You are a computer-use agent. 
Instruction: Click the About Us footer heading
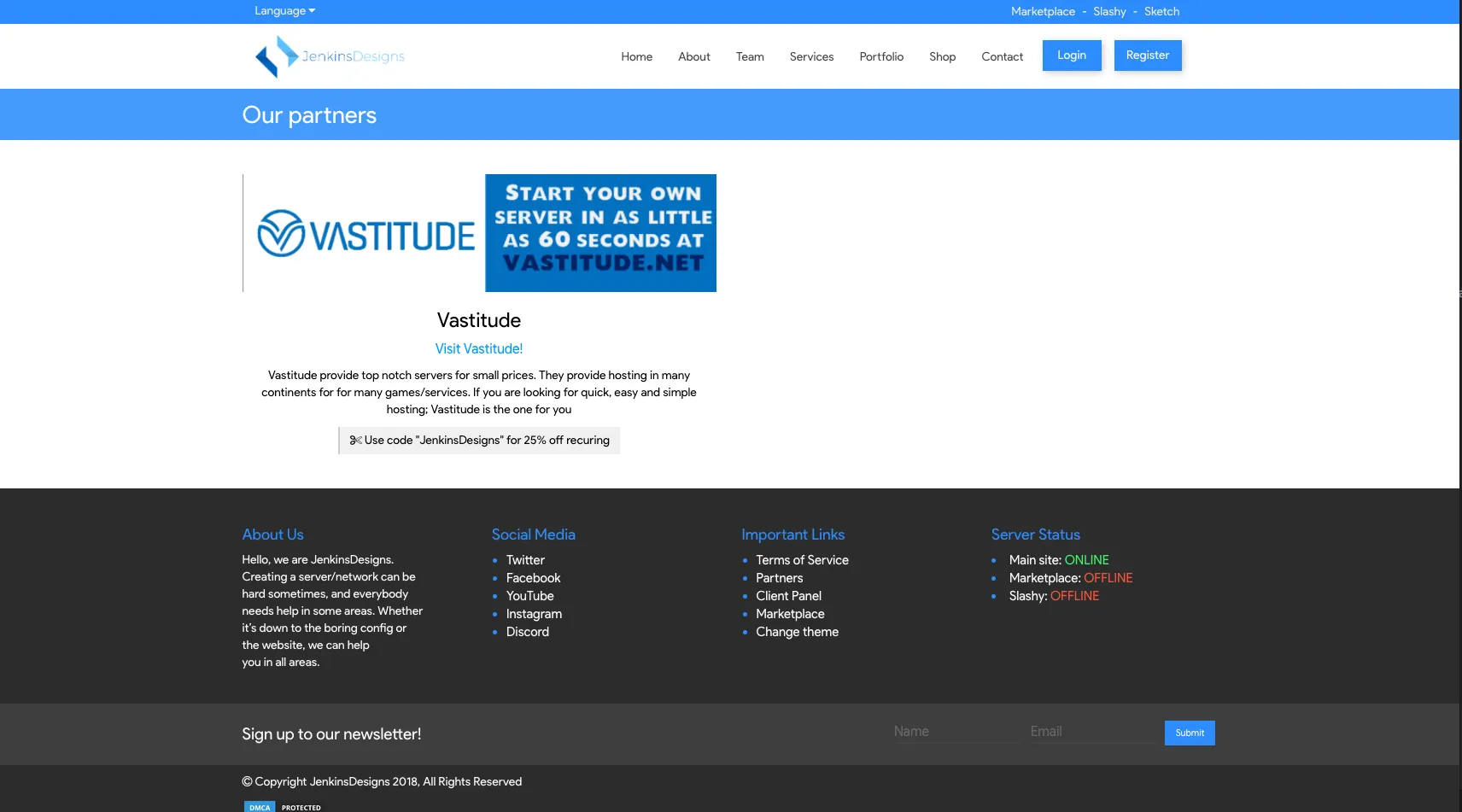(272, 535)
